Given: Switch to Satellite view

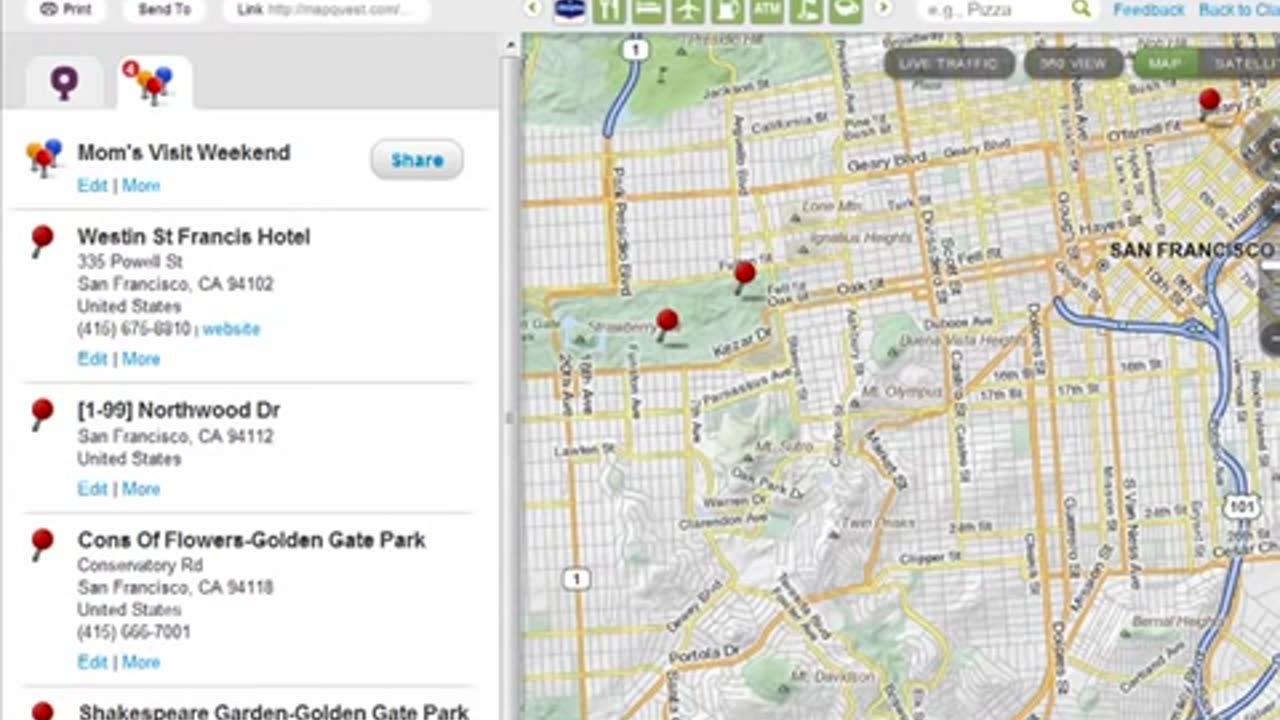Looking at the screenshot, I should coord(1241,63).
